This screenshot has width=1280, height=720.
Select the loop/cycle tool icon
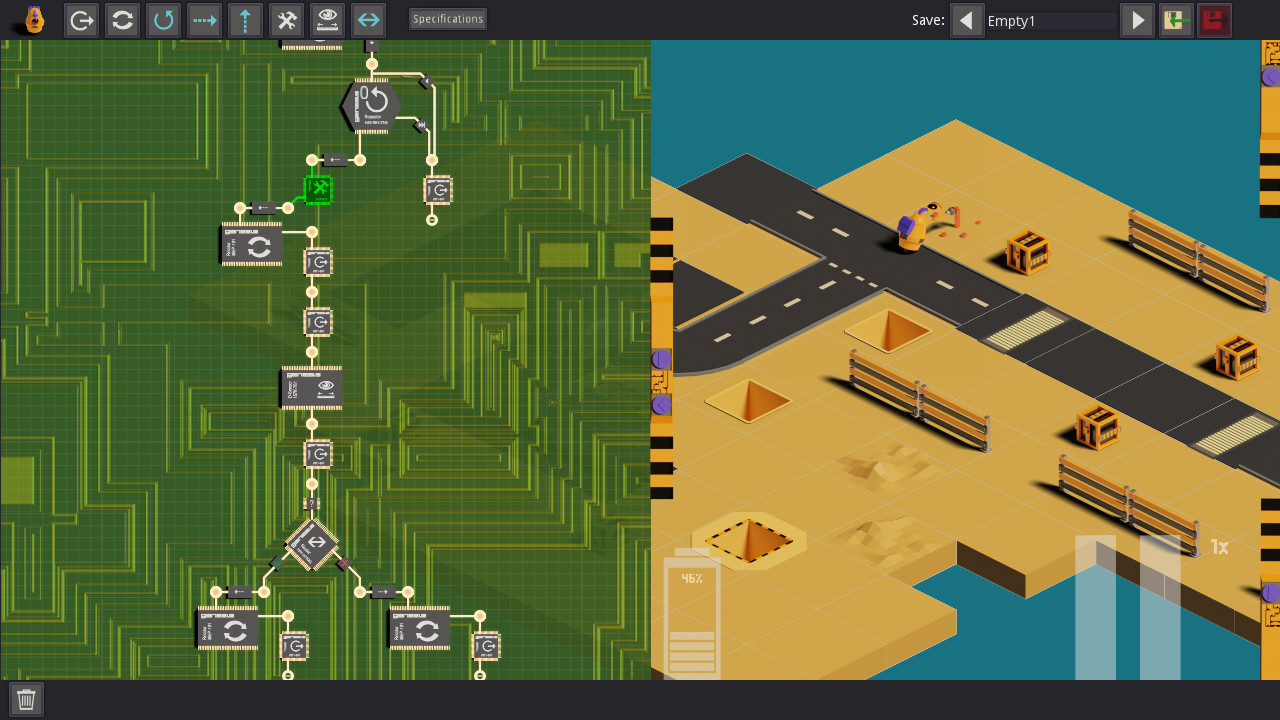[x=122, y=19]
